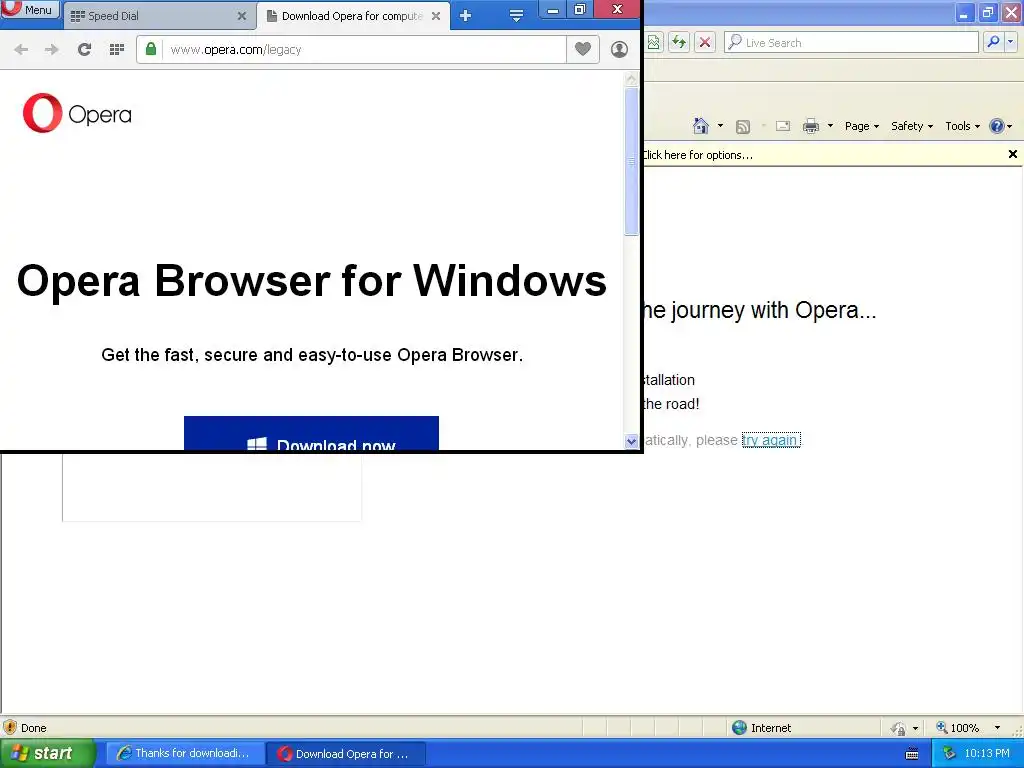1024x768 pixels.
Task: Click the Opera page scroll up arrow
Action: pos(631,80)
